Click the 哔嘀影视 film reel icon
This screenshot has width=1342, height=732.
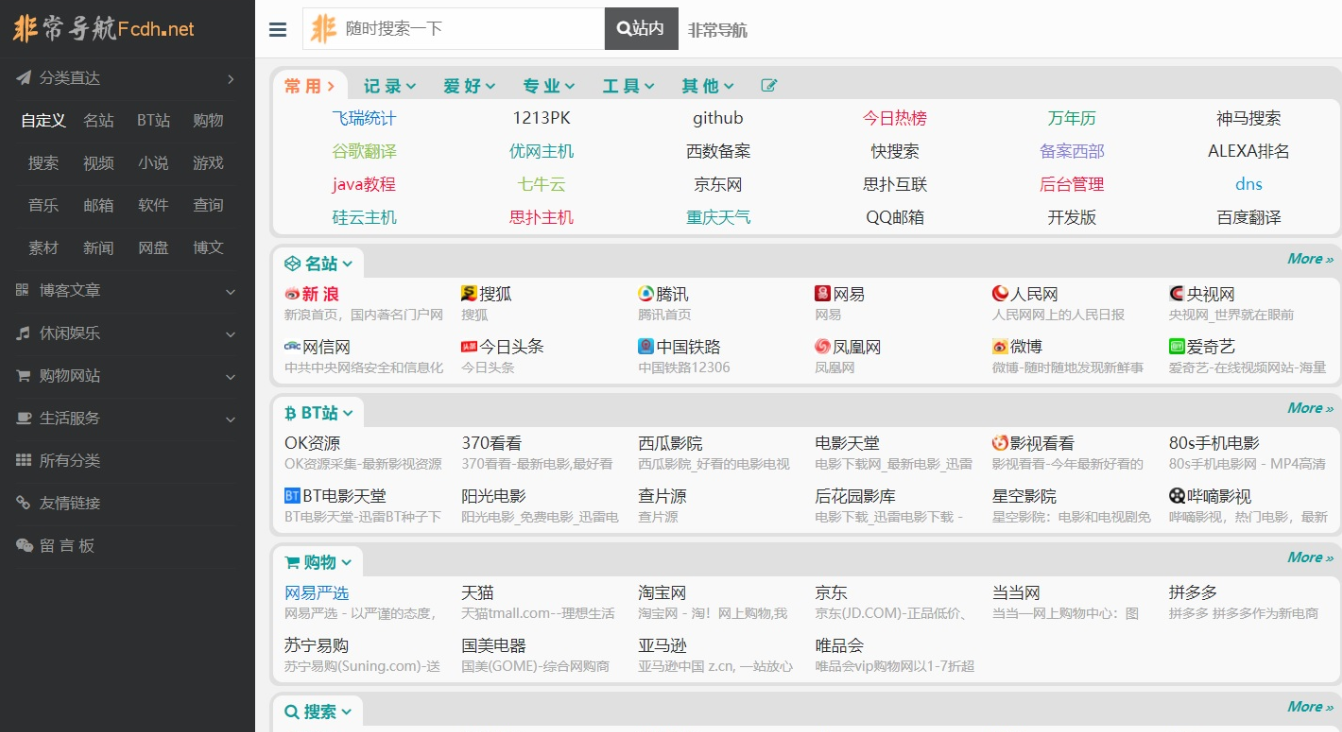[1177, 495]
